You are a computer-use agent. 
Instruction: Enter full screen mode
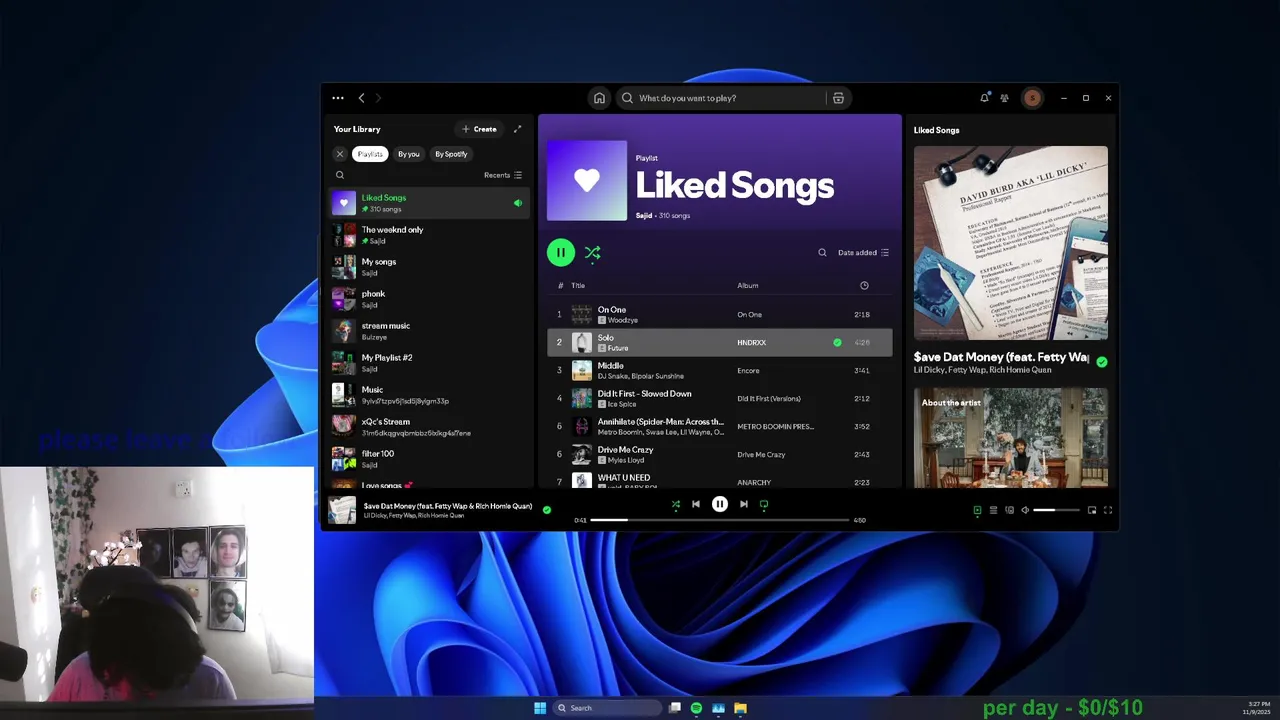click(x=1108, y=510)
